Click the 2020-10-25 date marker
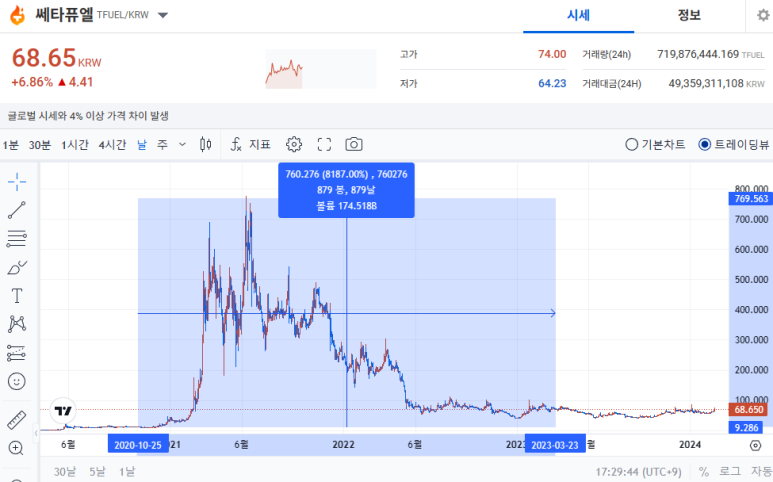This screenshot has height=482, width=773. coord(138,445)
